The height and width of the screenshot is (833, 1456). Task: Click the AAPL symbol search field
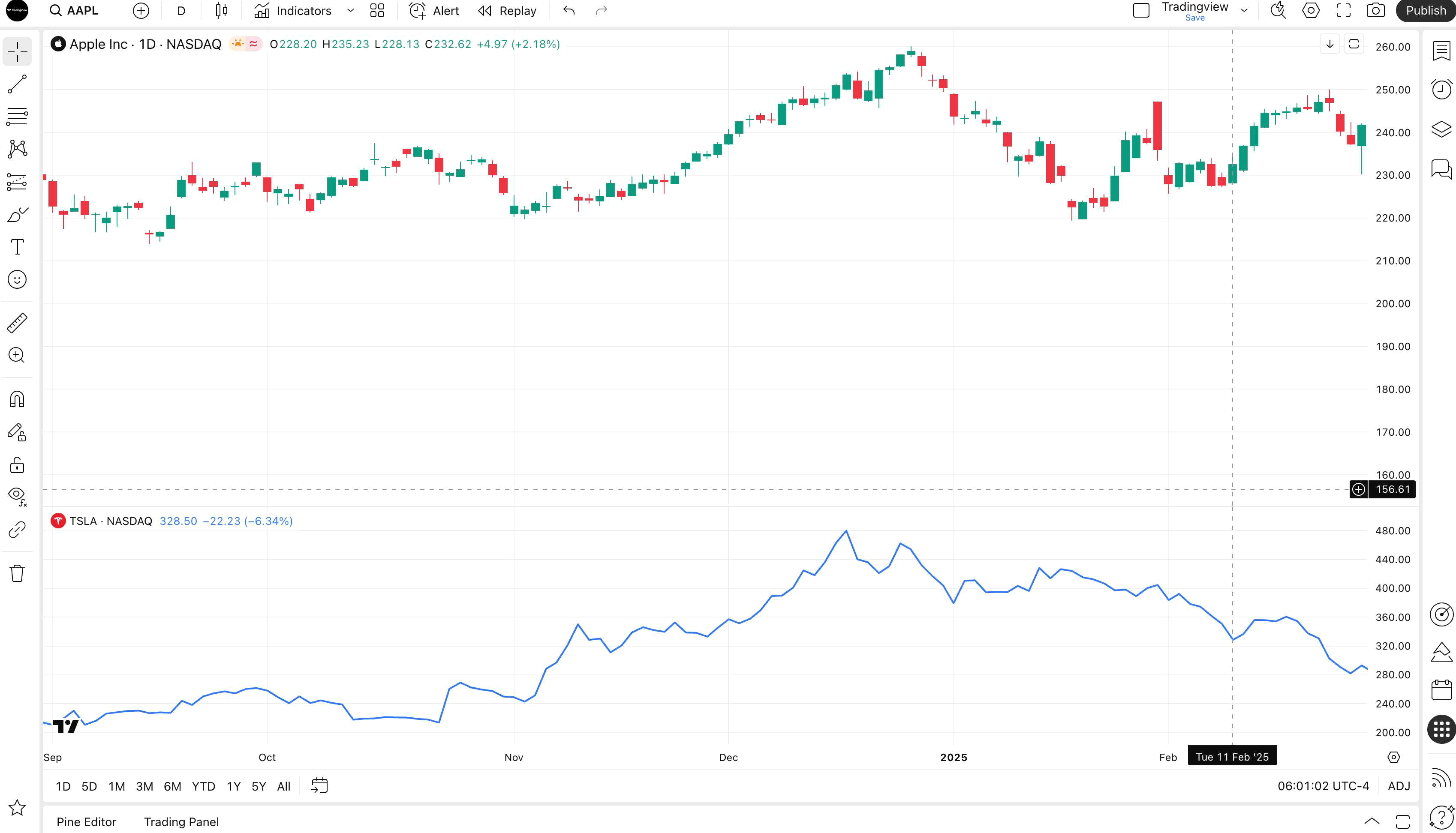click(75, 11)
